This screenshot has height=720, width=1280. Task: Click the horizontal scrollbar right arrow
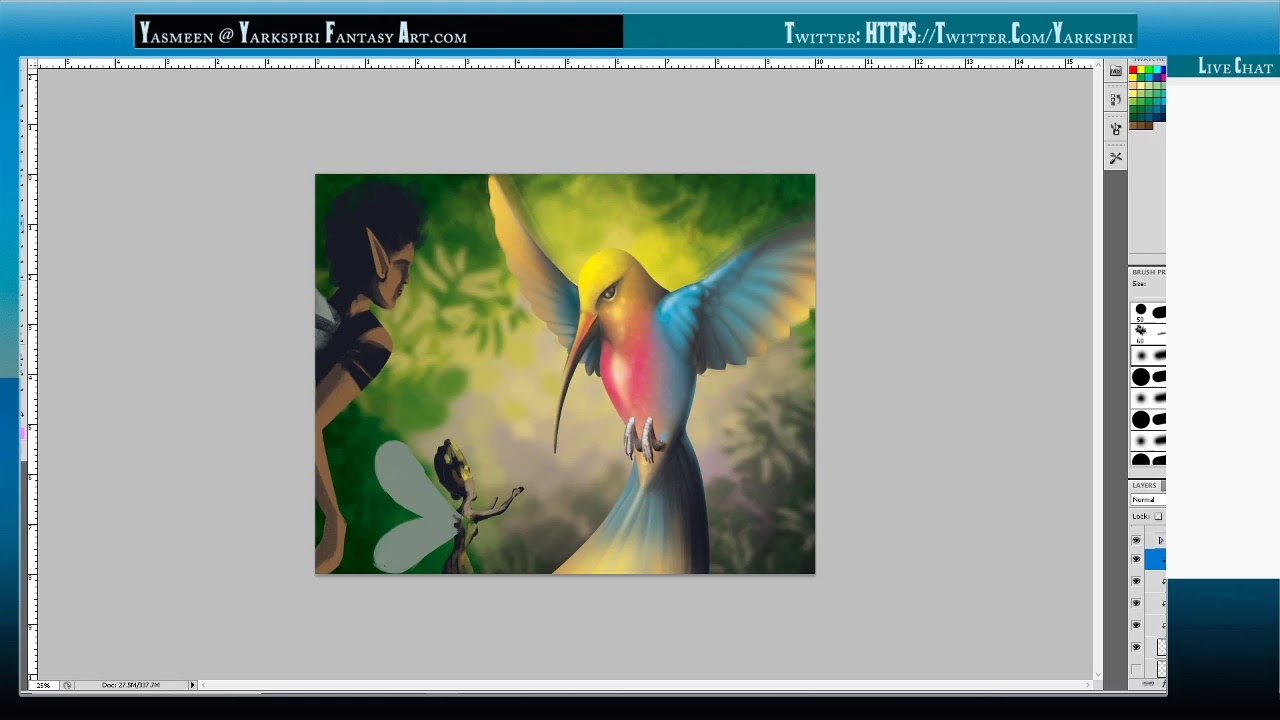1088,685
